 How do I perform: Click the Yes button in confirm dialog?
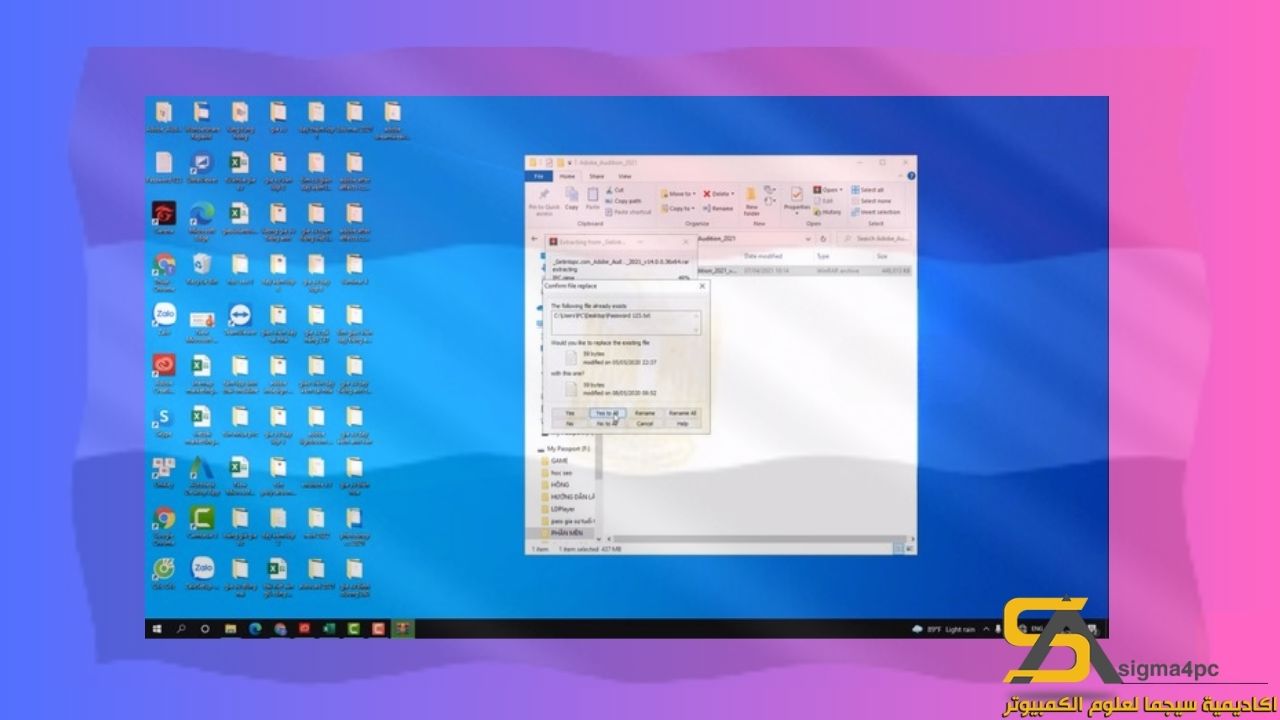[x=570, y=413]
